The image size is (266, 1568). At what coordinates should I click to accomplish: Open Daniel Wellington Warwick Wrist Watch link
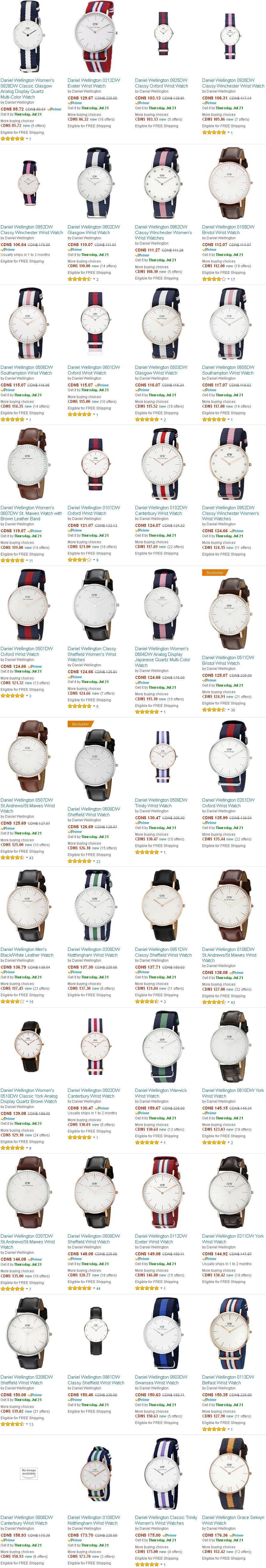click(160, 1094)
